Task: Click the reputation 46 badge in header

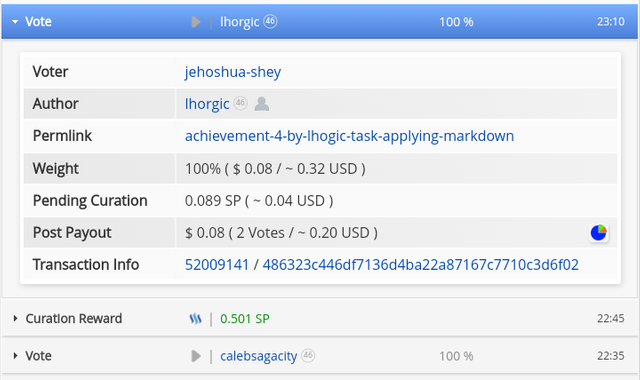Action: (270, 21)
